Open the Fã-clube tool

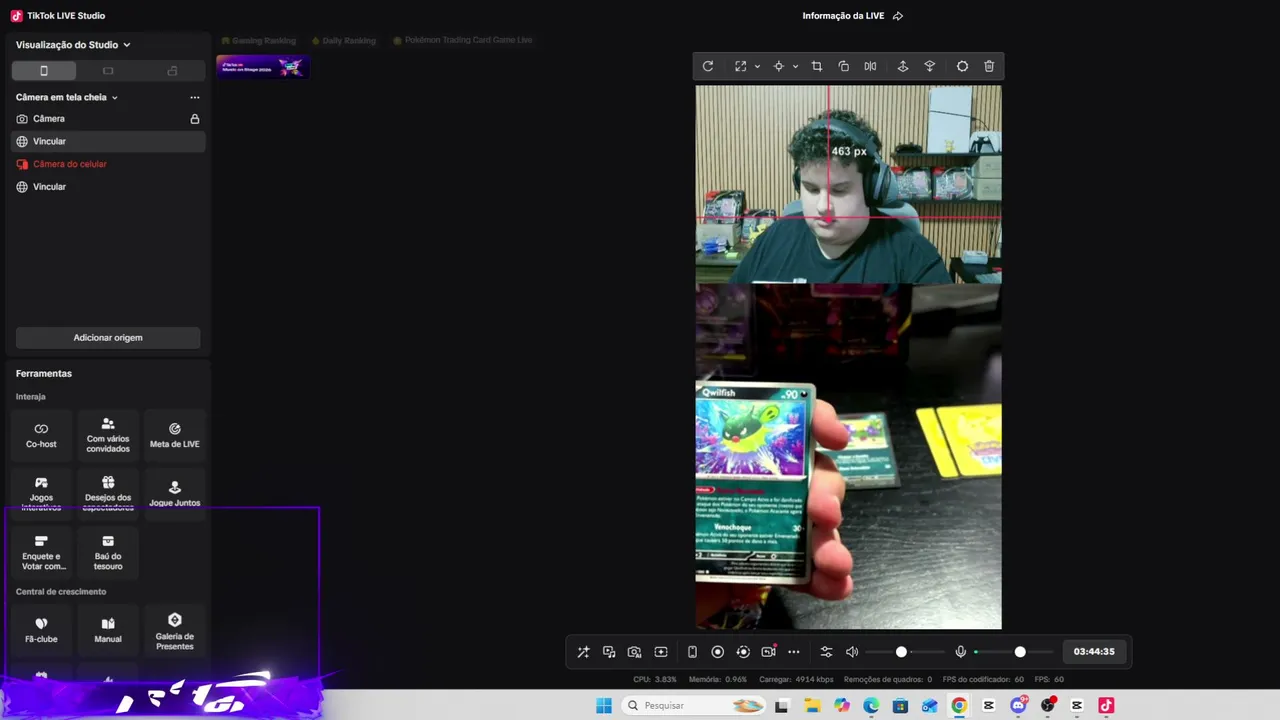click(x=41, y=630)
